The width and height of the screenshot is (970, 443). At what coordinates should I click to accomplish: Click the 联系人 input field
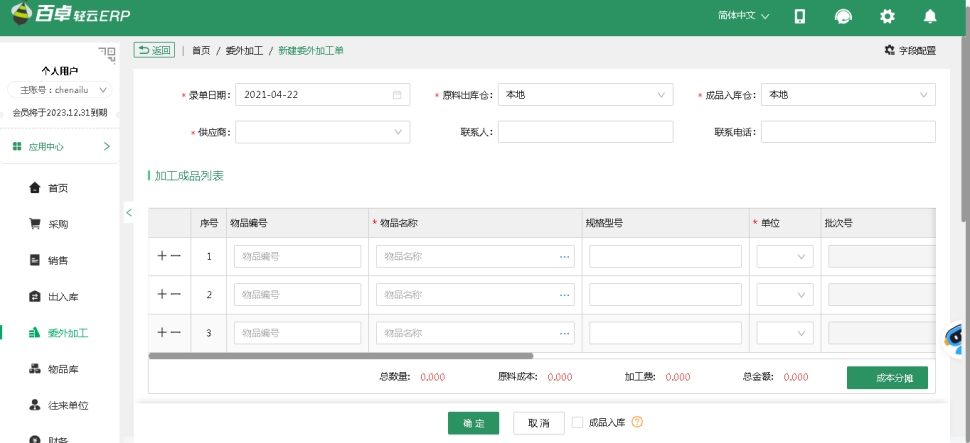585,132
